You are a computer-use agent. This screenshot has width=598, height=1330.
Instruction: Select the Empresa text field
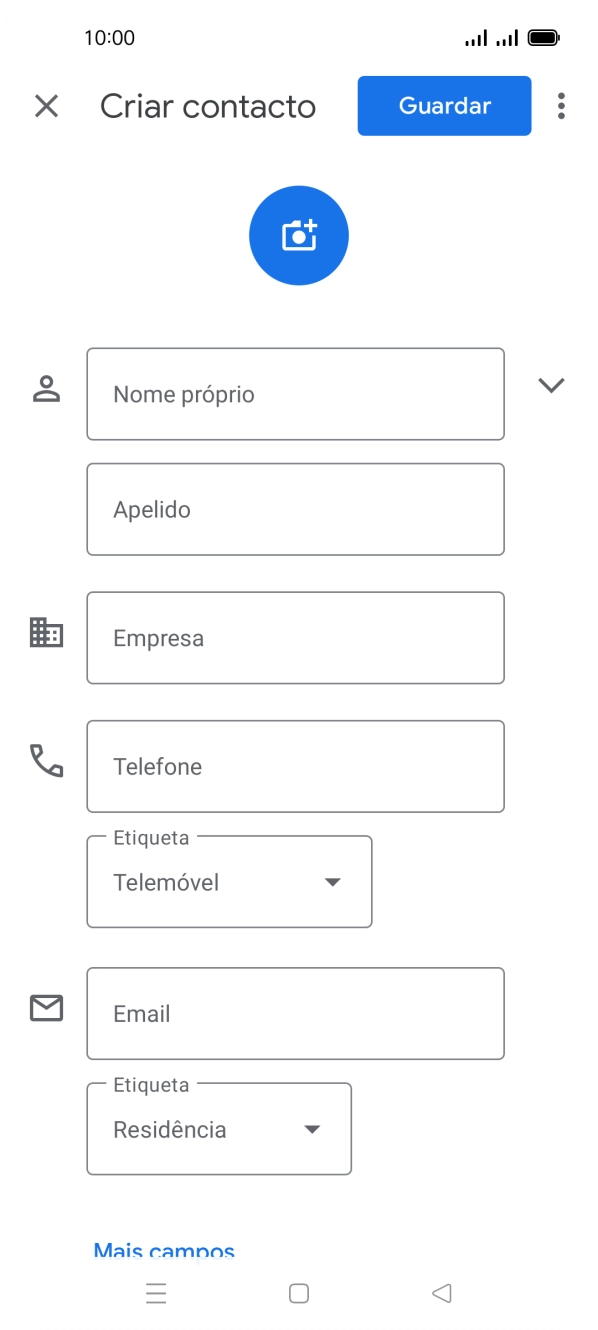[x=295, y=638]
